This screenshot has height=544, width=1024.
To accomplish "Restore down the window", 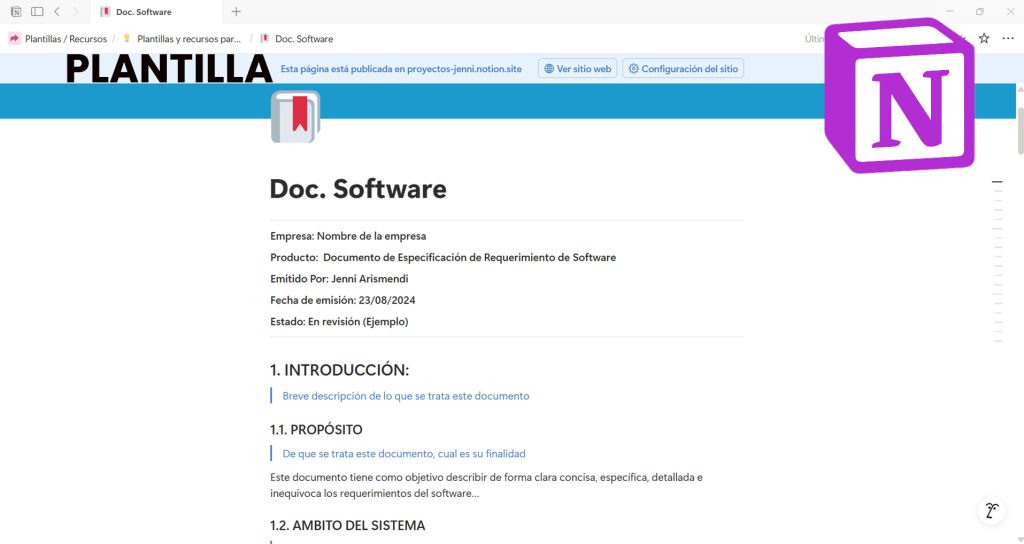I will click(979, 12).
